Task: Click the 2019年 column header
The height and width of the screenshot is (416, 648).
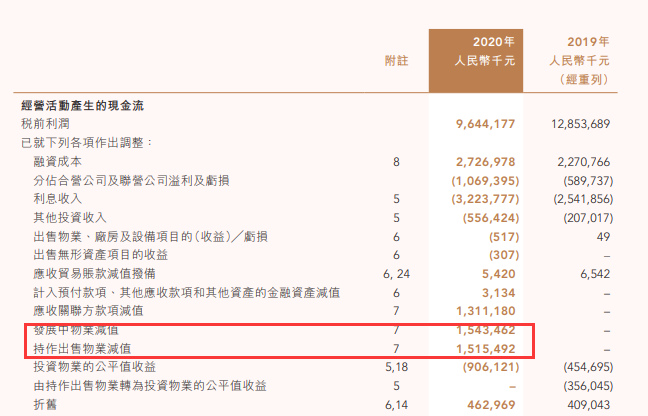Action: click(x=588, y=42)
